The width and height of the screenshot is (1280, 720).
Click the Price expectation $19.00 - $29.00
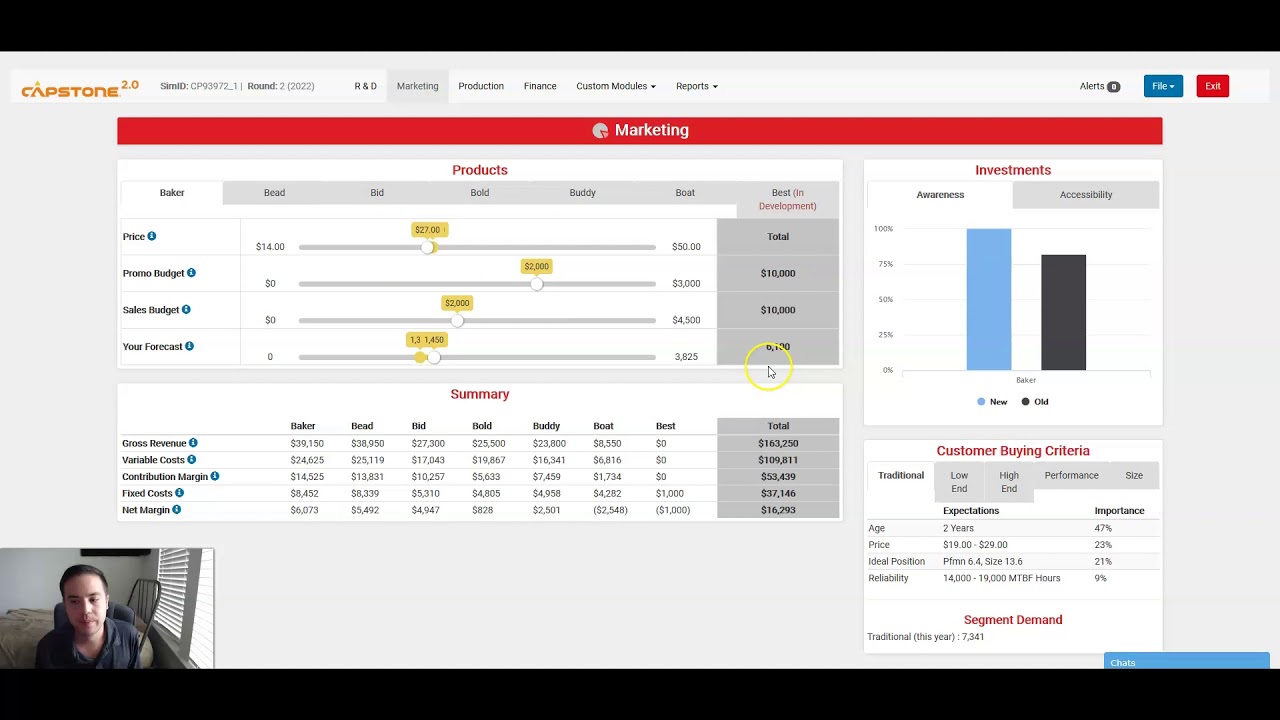click(x=975, y=545)
